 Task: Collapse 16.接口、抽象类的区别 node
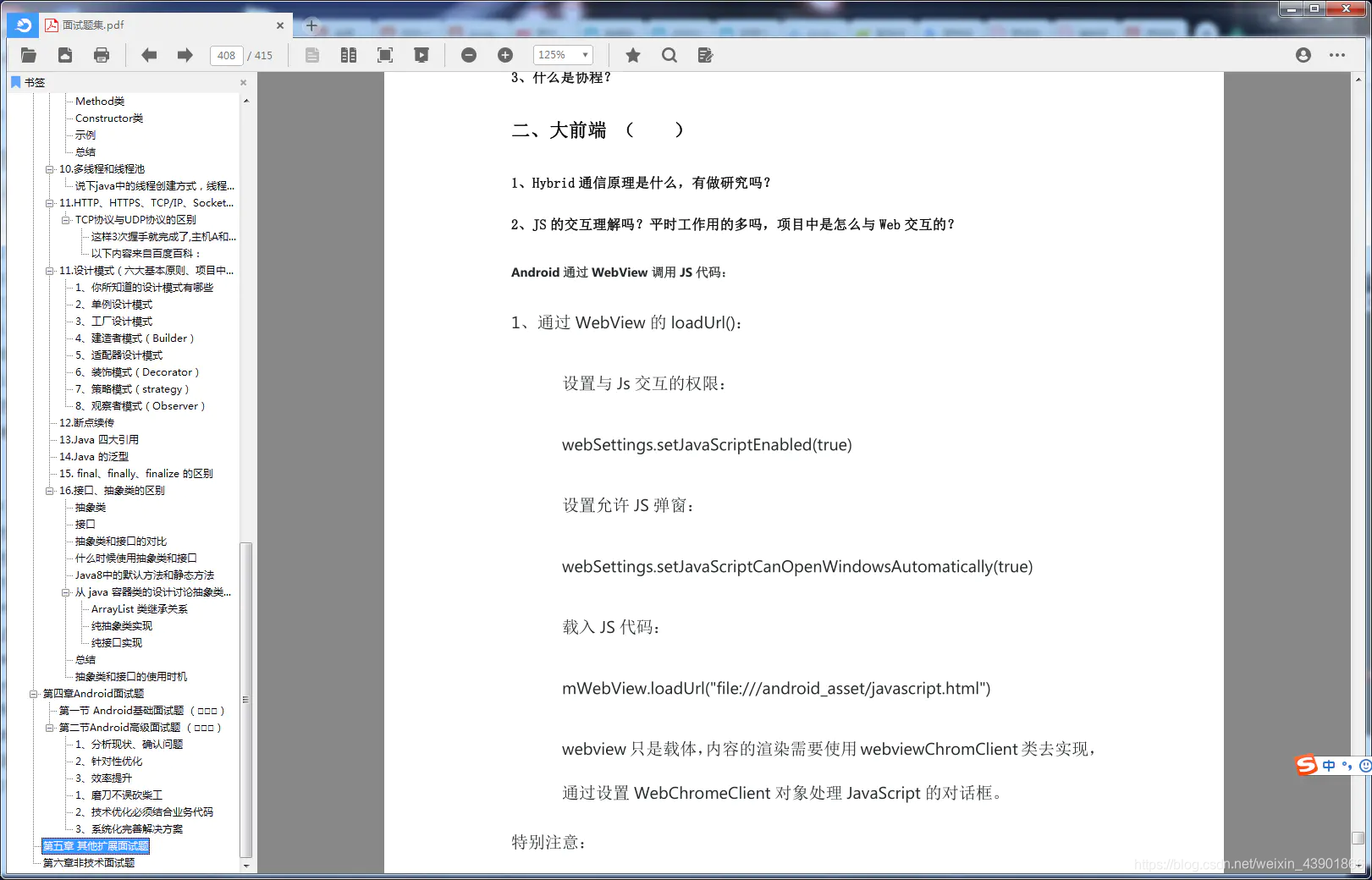tap(50, 491)
